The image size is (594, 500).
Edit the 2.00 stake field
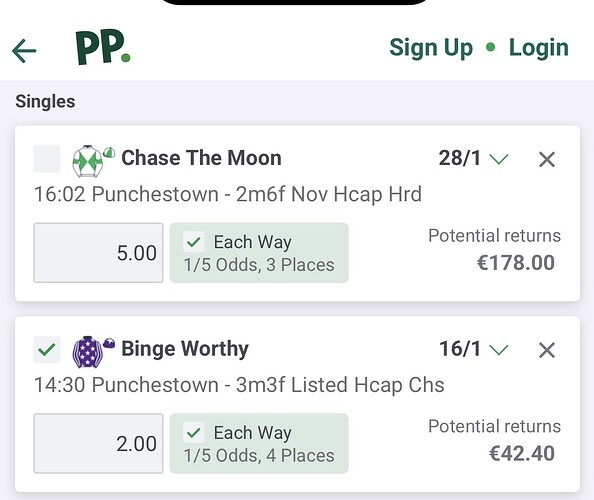tap(98, 444)
